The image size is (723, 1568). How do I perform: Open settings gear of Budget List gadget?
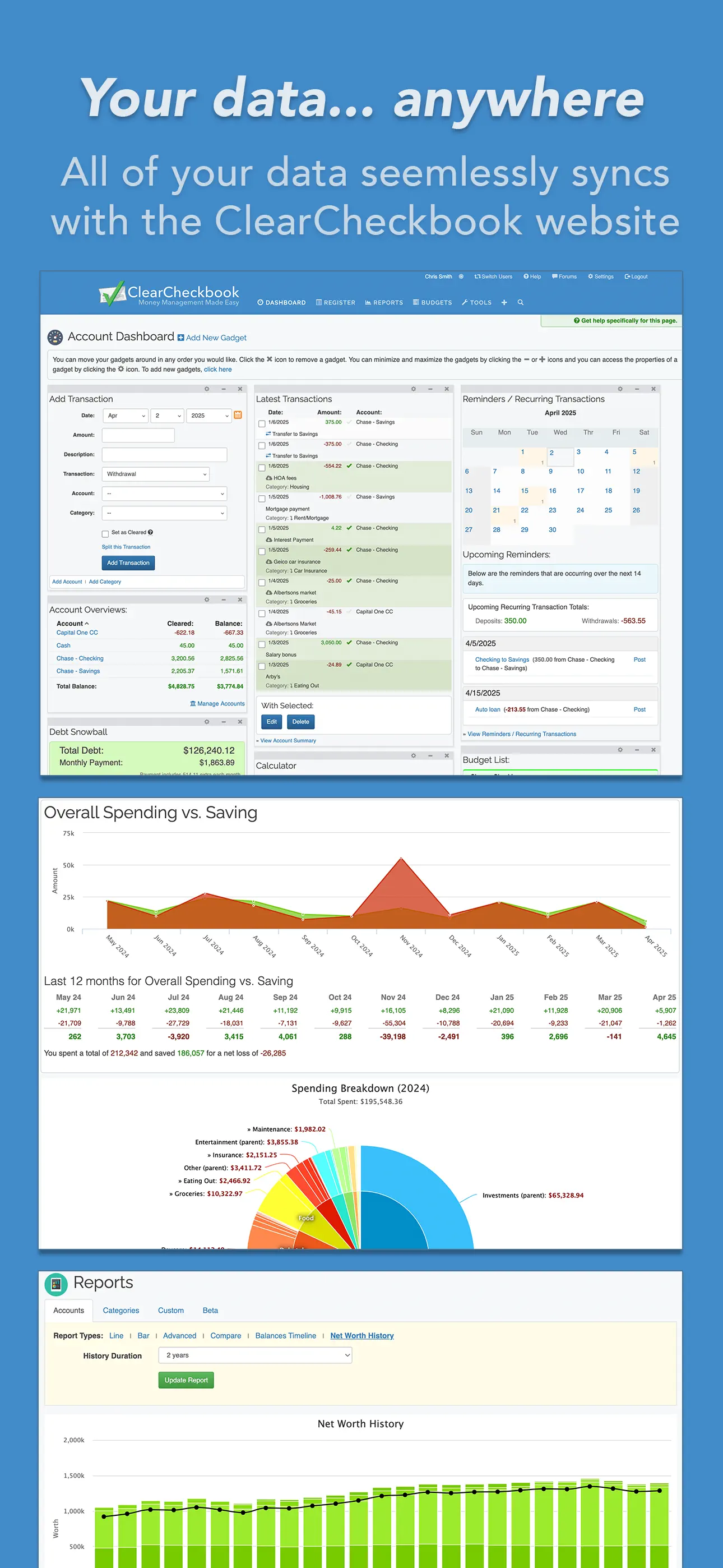620,750
